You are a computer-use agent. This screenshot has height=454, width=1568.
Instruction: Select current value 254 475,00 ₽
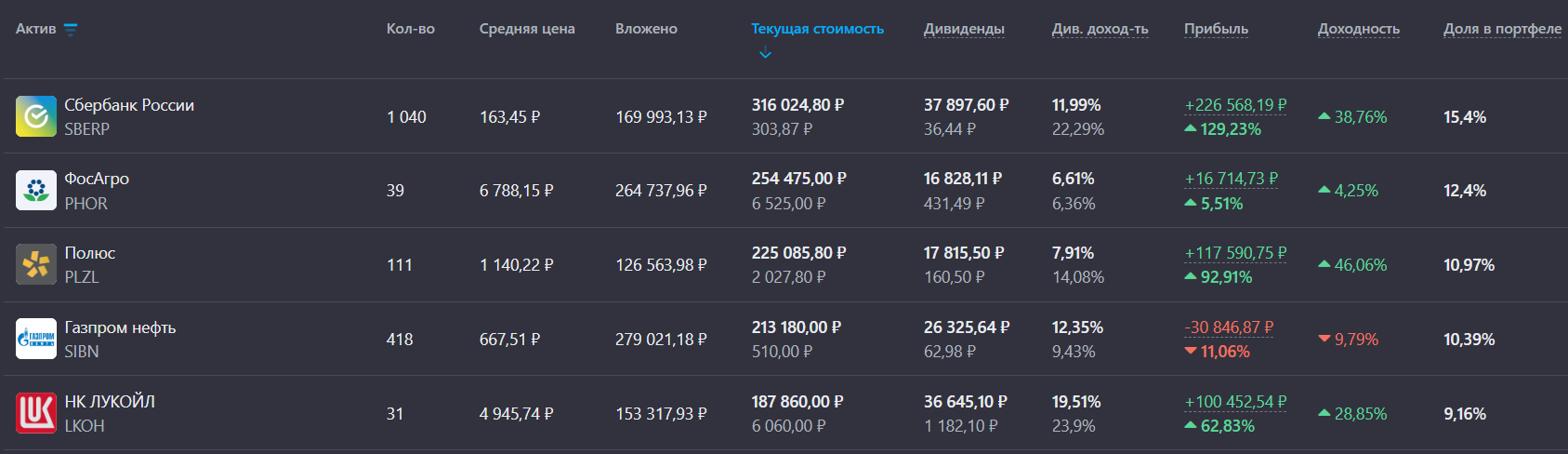pyautogui.click(x=797, y=179)
